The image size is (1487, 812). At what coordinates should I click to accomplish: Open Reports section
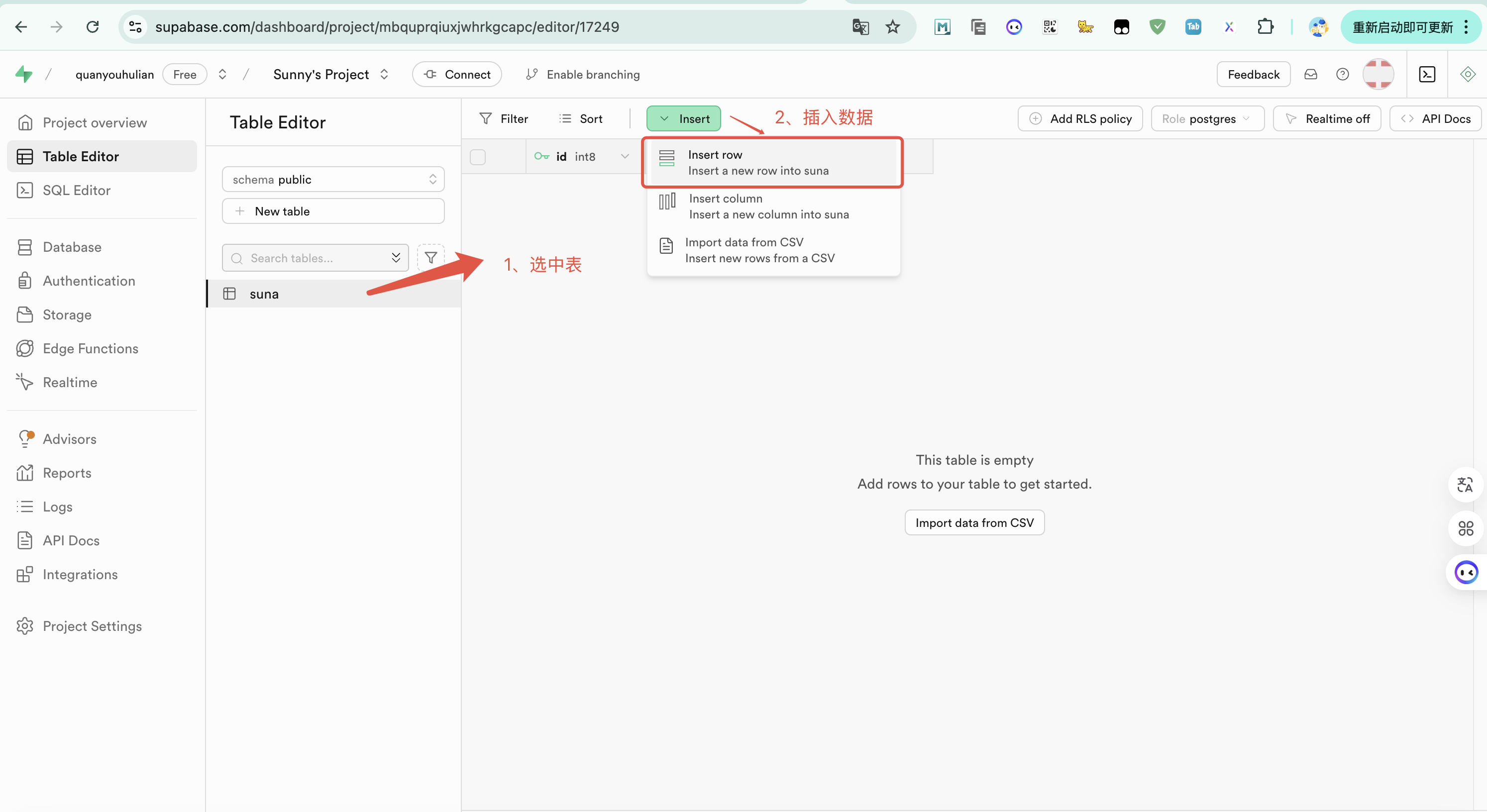[66, 473]
